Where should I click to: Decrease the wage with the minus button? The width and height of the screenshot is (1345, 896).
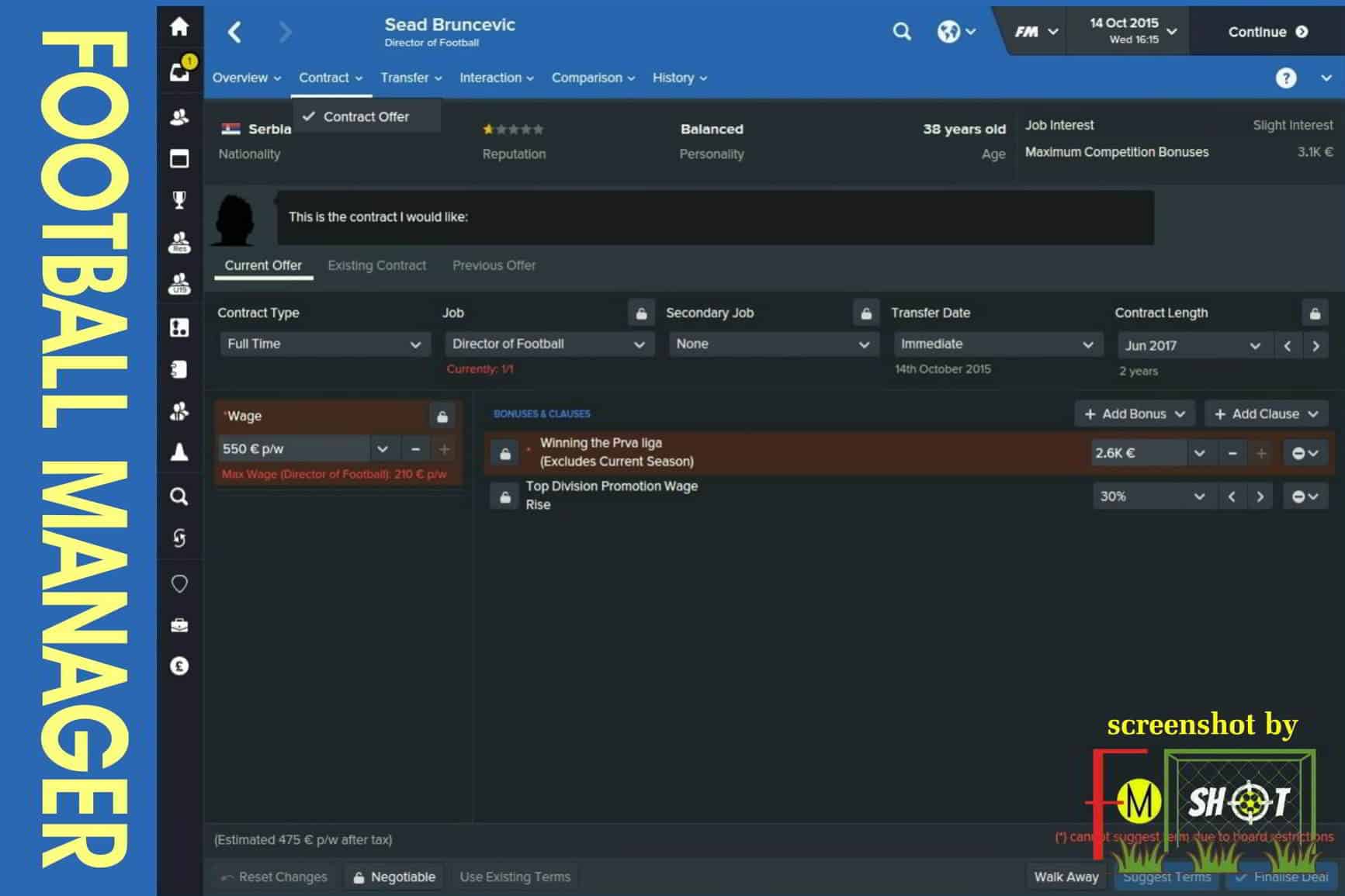(415, 450)
